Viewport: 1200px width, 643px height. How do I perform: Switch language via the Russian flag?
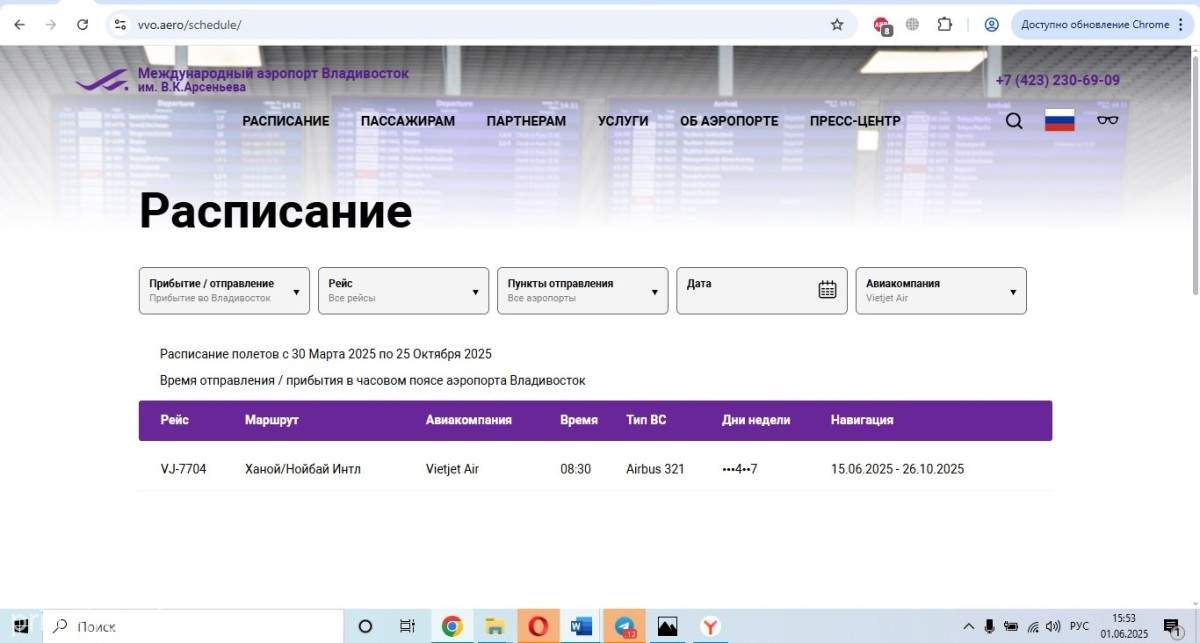tap(1060, 121)
